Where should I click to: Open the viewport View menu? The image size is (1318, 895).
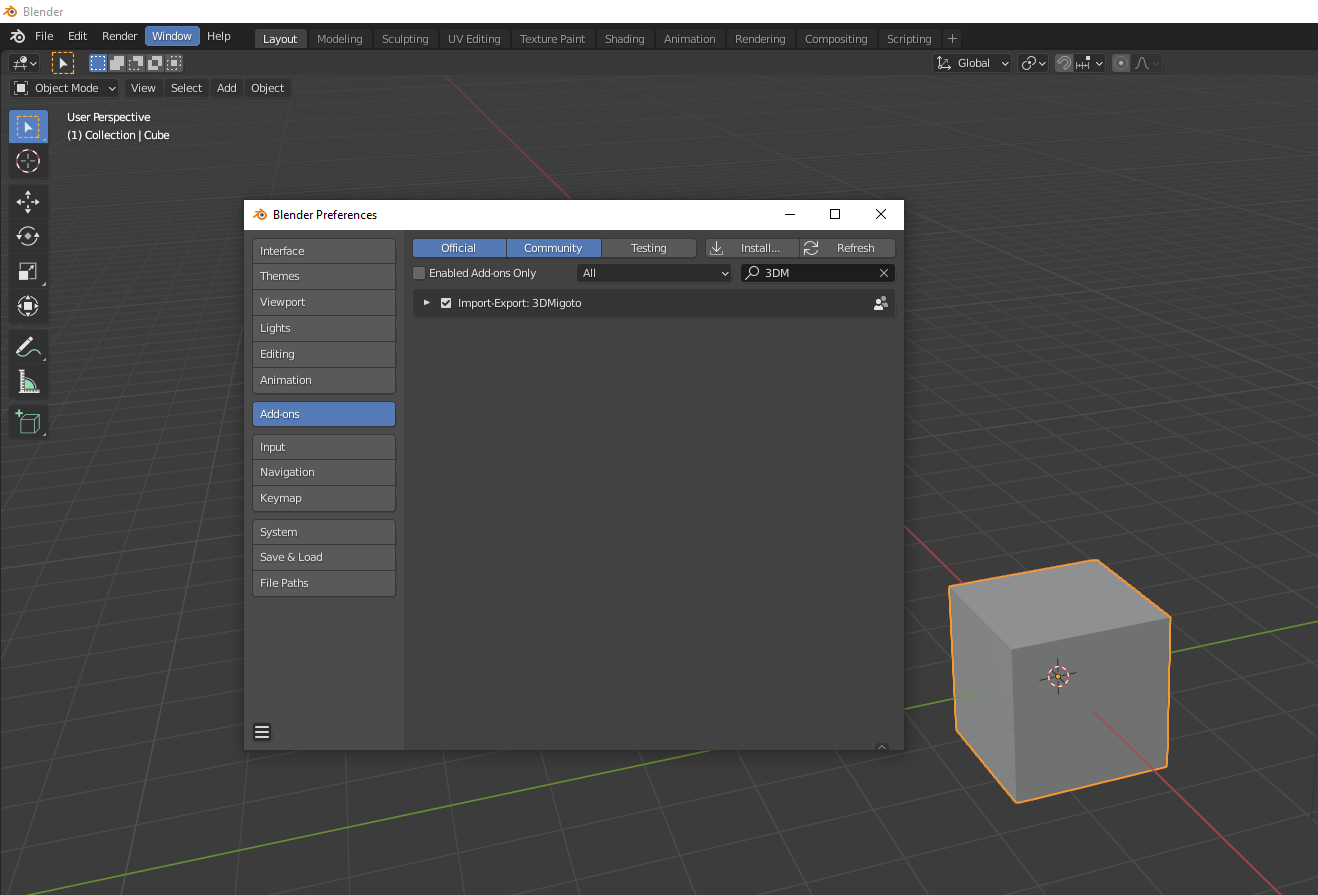(144, 88)
